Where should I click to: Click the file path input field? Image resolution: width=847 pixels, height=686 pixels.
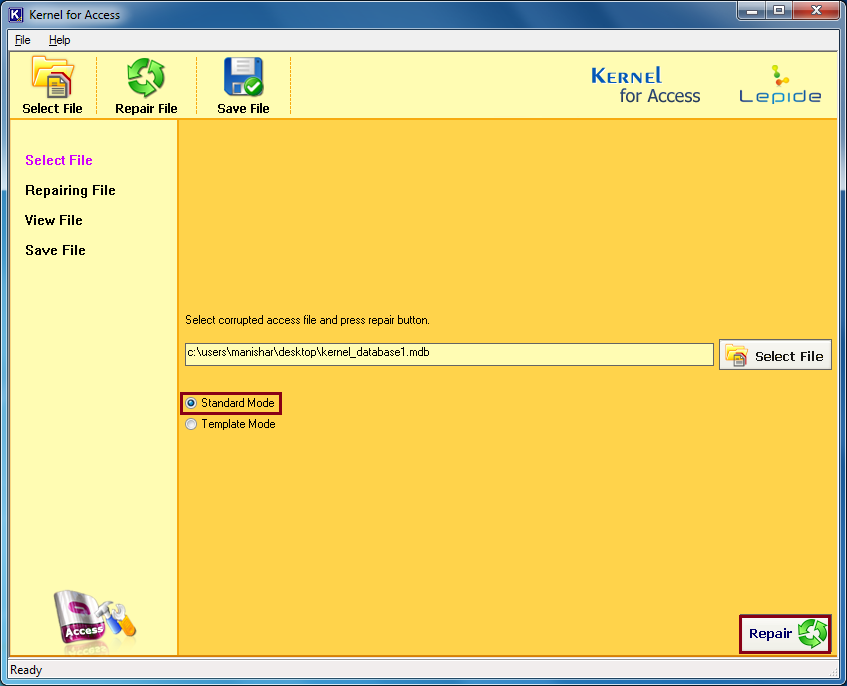click(449, 354)
